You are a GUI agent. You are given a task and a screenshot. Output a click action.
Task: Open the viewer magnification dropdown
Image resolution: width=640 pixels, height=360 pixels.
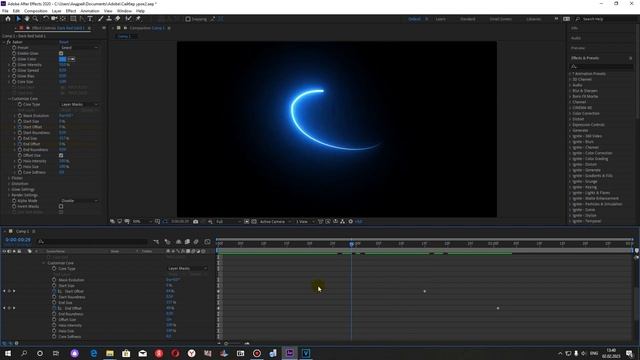click(142, 222)
